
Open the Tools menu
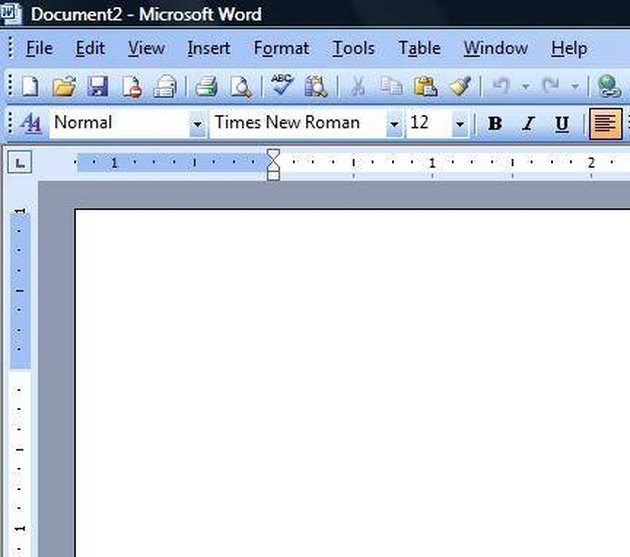[x=353, y=48]
